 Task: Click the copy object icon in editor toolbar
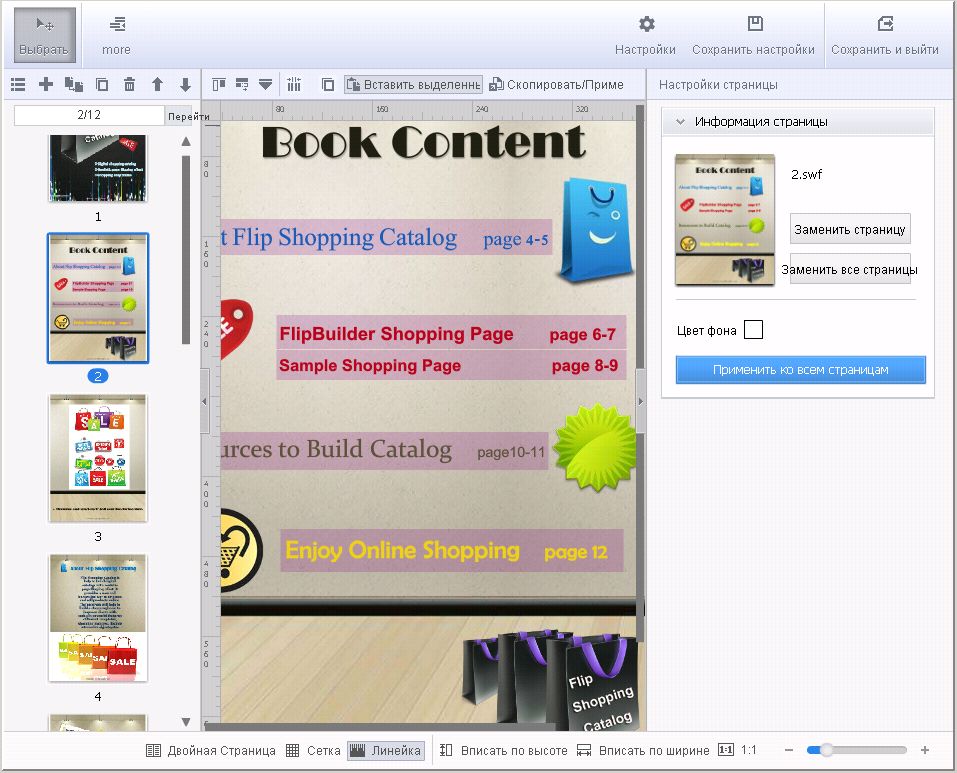pos(328,84)
